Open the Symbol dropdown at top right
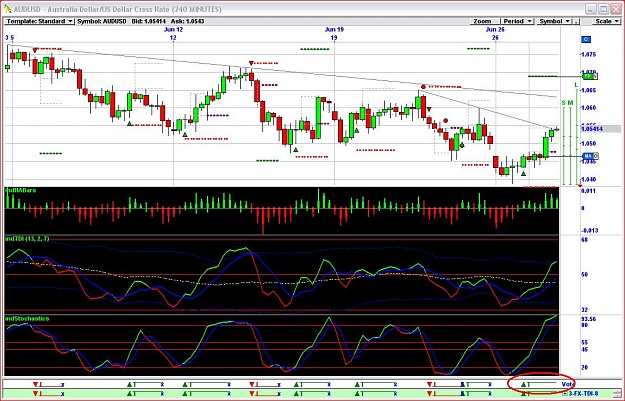 click(554, 21)
